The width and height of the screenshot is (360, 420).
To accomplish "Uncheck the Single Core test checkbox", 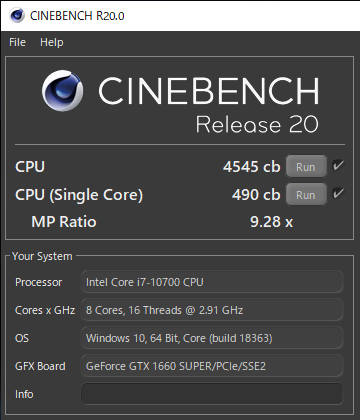I will pos(338,193).
